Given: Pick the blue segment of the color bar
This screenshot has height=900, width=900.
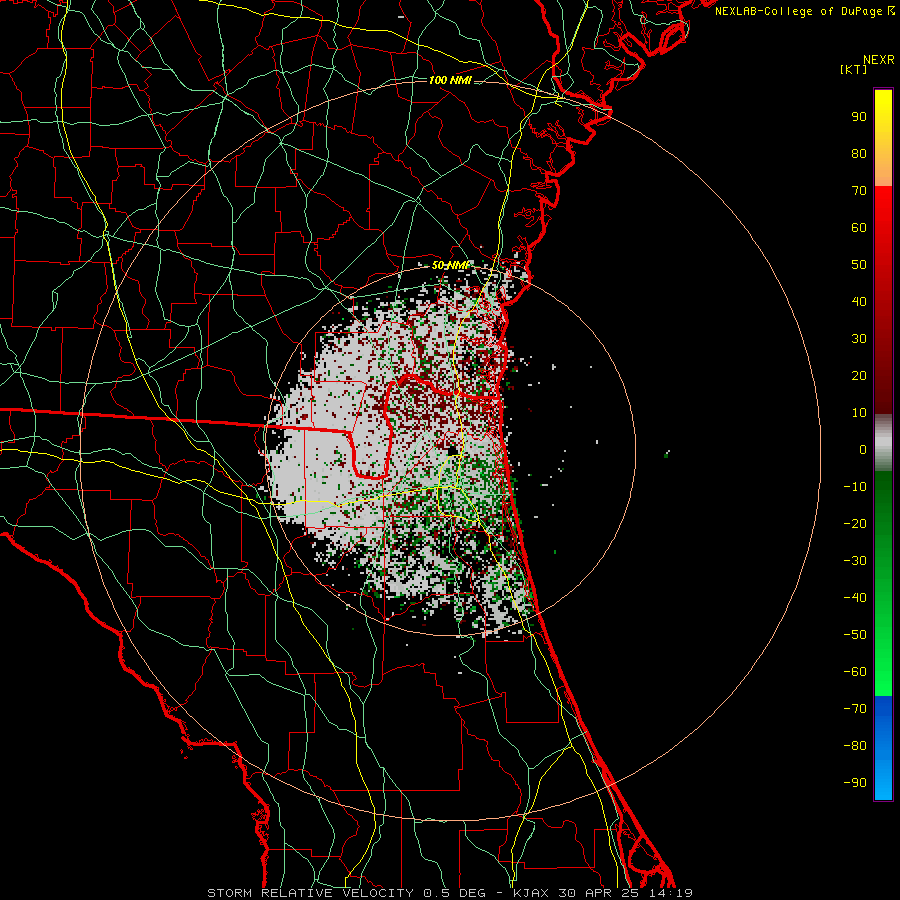Looking at the screenshot, I should click(x=883, y=747).
